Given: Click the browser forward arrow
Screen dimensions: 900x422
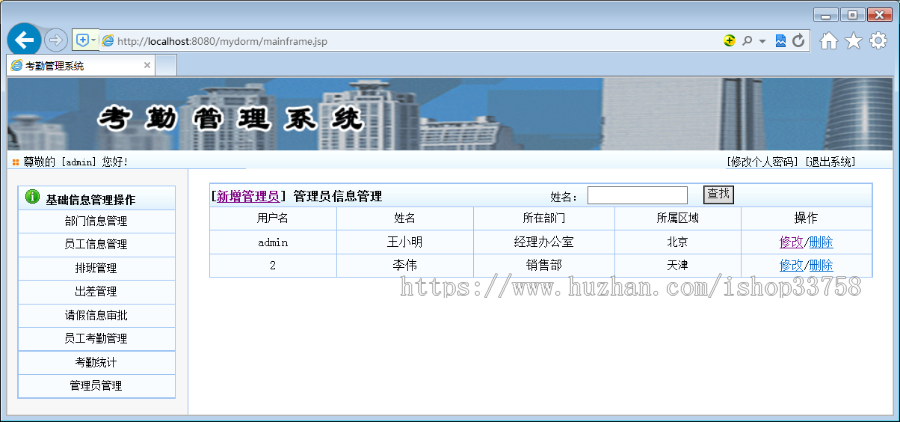Looking at the screenshot, I should coord(56,40).
